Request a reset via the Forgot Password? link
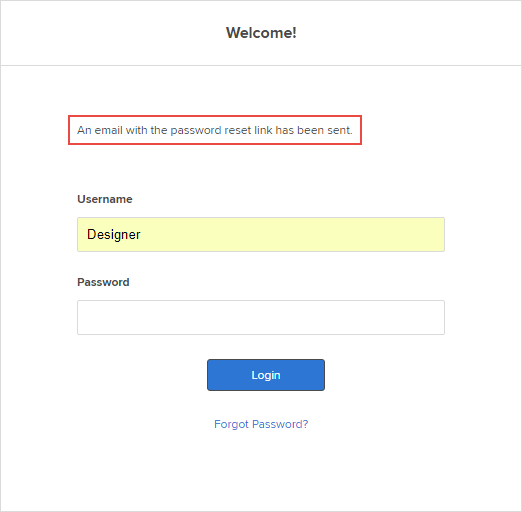The width and height of the screenshot is (522, 512). point(261,424)
